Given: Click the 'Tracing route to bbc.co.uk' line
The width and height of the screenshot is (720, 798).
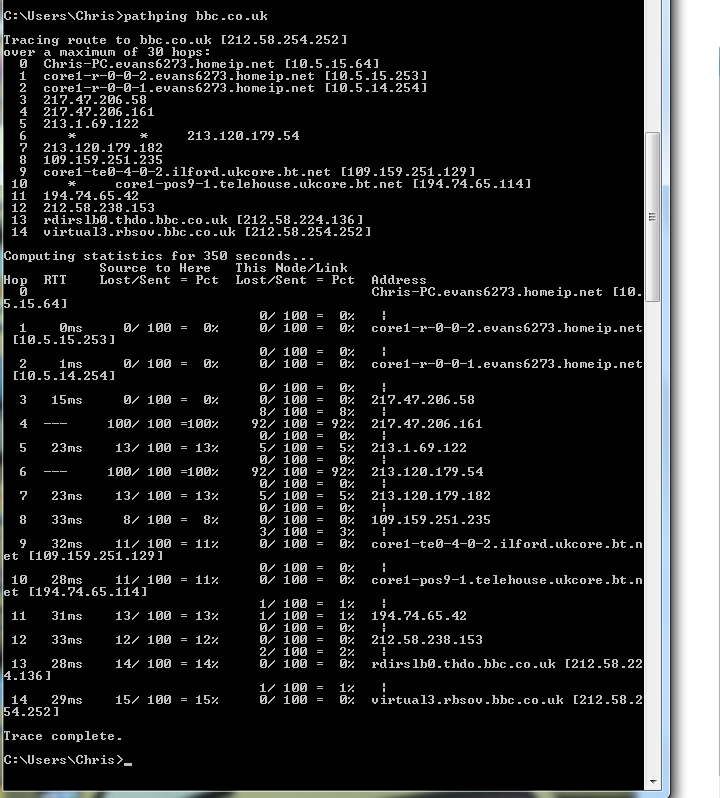Looking at the screenshot, I should tap(175, 40).
